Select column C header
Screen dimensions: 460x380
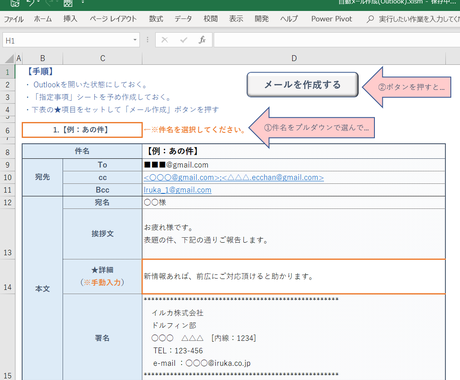click(x=103, y=59)
